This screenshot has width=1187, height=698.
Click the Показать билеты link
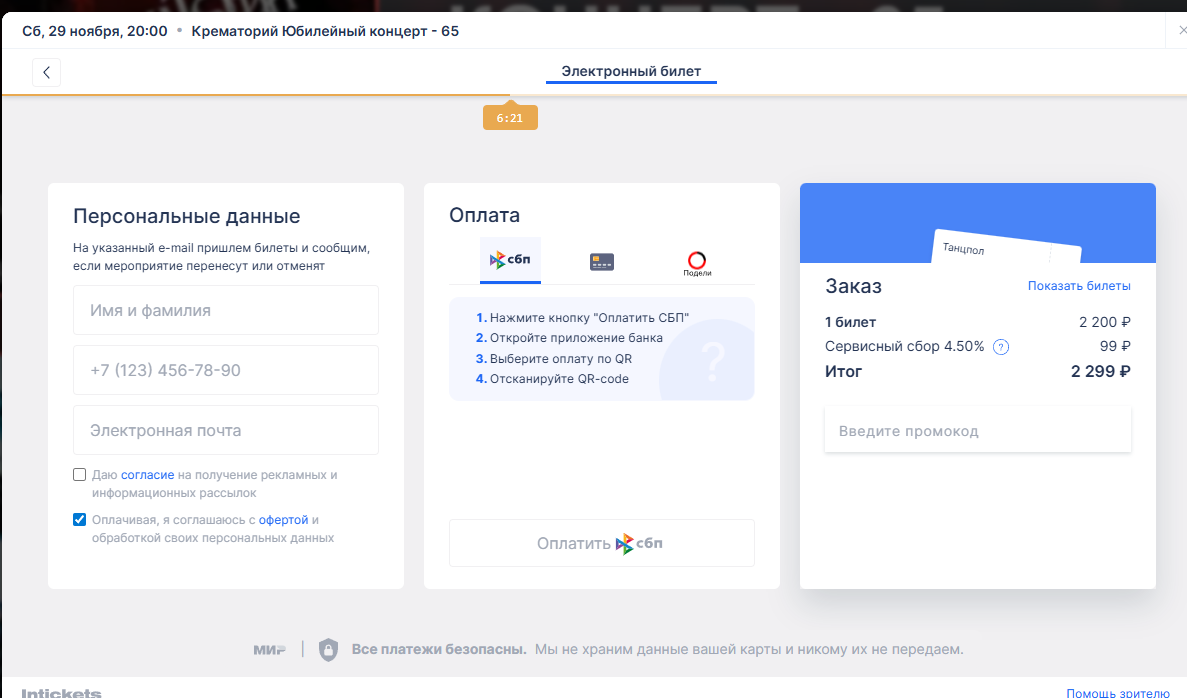pos(1079,286)
